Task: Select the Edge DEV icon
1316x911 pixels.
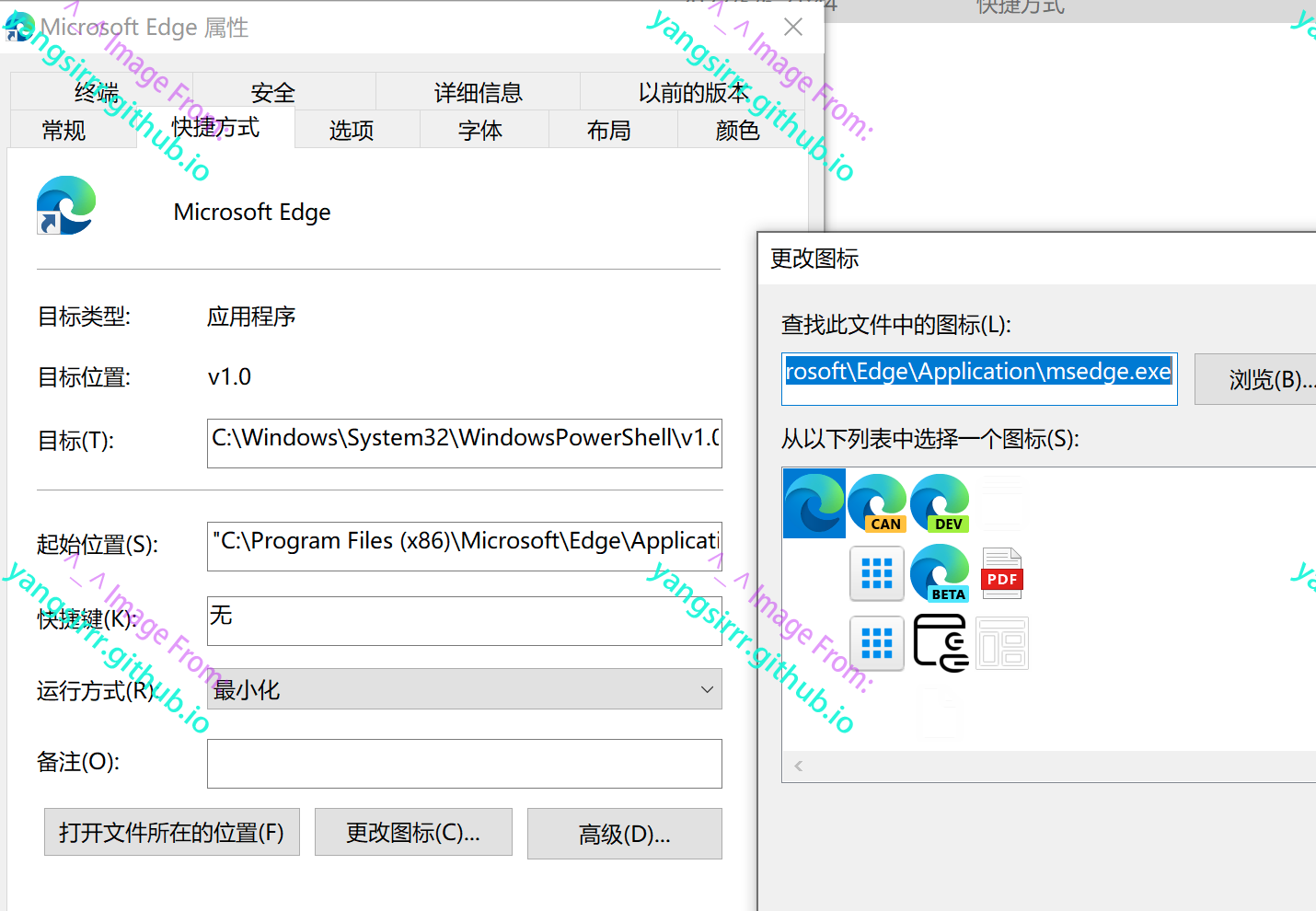Action: pos(940,503)
